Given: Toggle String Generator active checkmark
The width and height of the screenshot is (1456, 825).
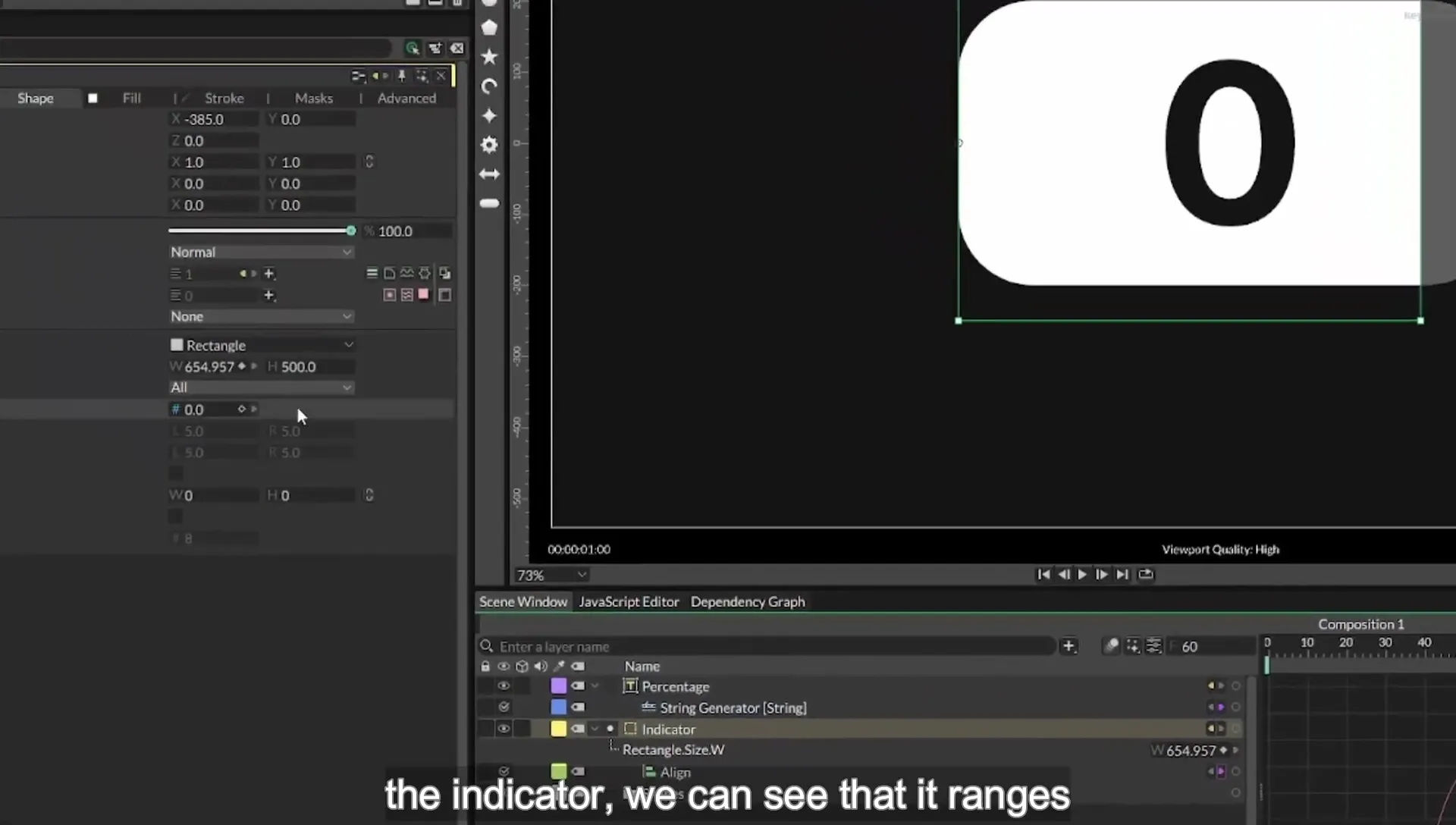Looking at the screenshot, I should click(504, 707).
